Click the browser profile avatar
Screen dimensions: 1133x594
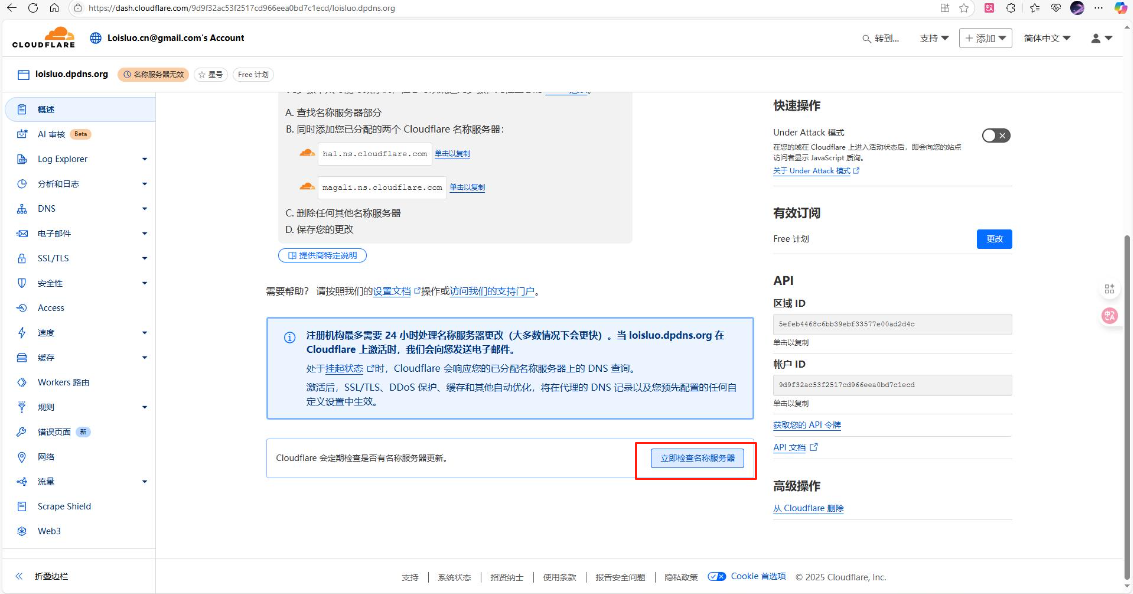1077,8
